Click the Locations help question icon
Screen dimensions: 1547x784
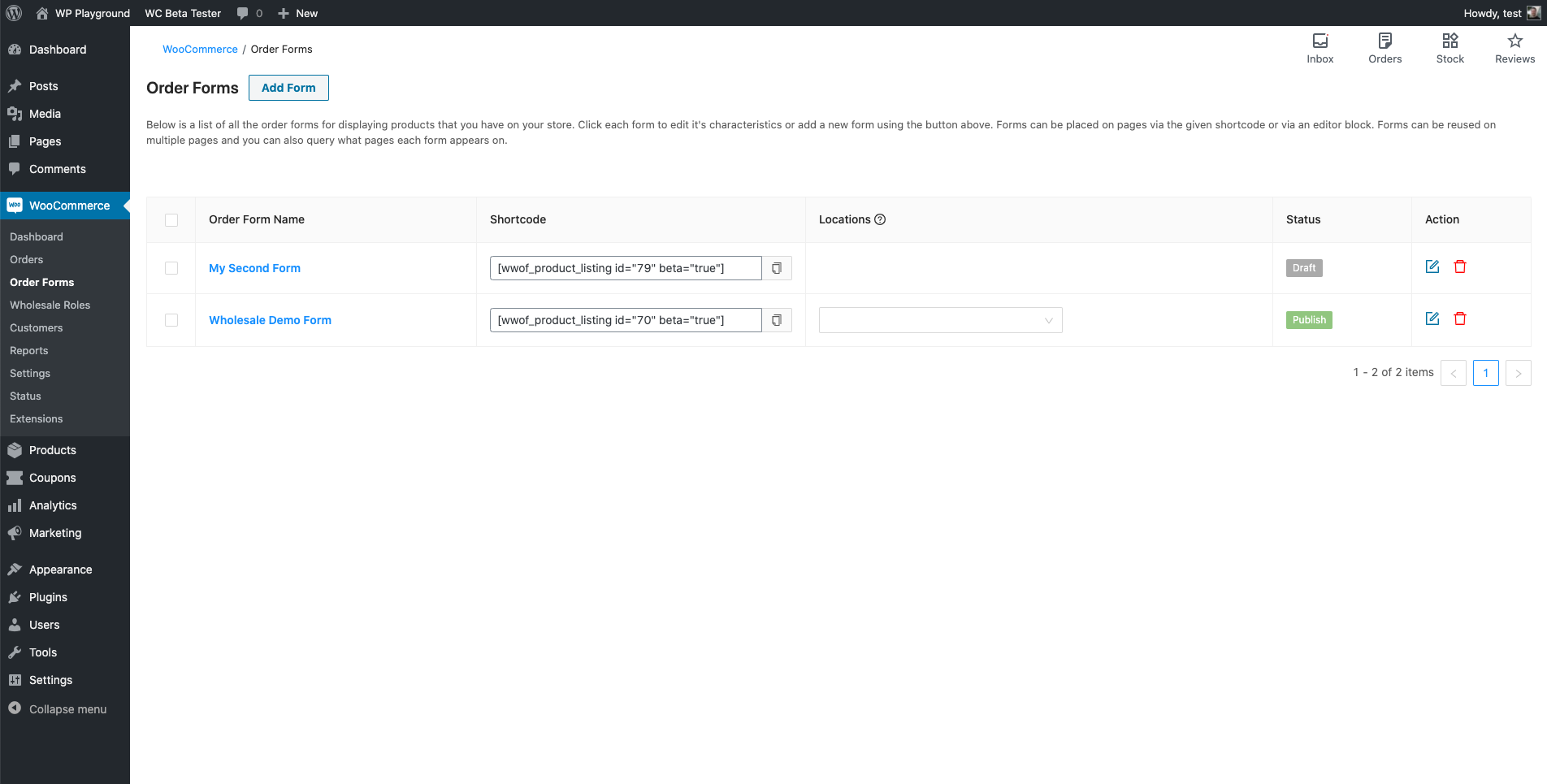point(880,219)
